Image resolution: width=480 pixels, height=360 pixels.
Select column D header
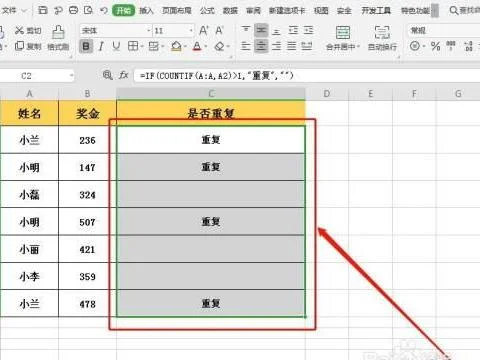point(327,94)
